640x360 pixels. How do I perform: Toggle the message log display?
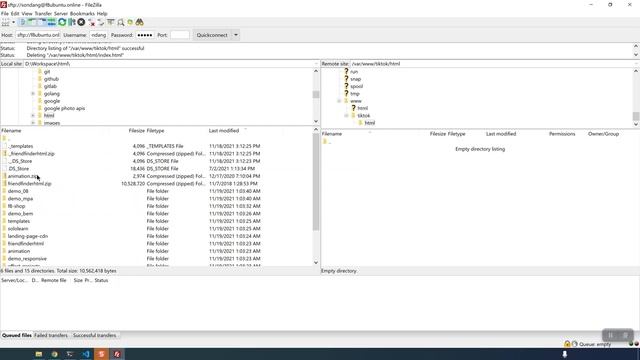pyautogui.click(x=22, y=22)
